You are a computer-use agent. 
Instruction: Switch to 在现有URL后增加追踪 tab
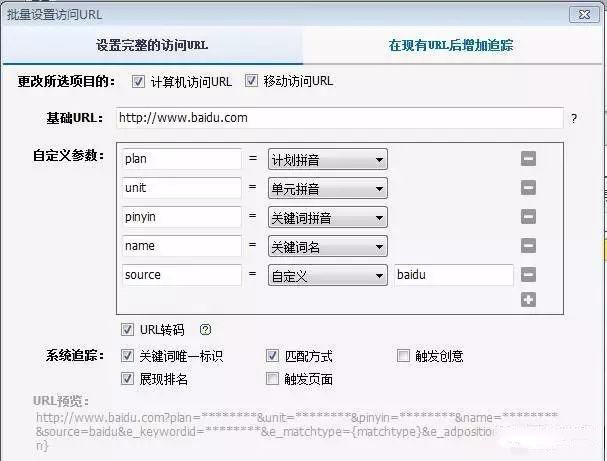pos(451,45)
